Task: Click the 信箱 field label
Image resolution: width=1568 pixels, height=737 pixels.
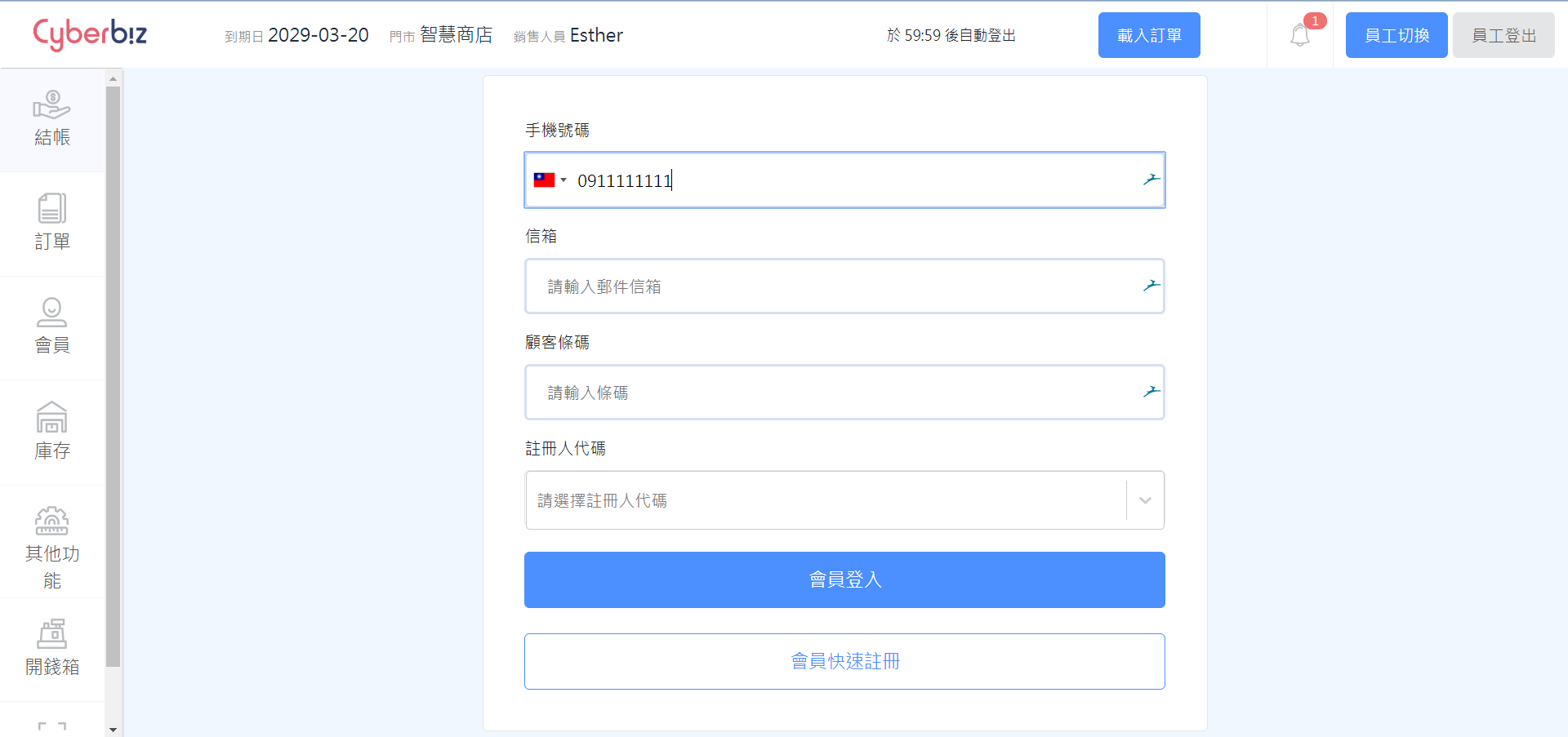Action: (x=541, y=236)
